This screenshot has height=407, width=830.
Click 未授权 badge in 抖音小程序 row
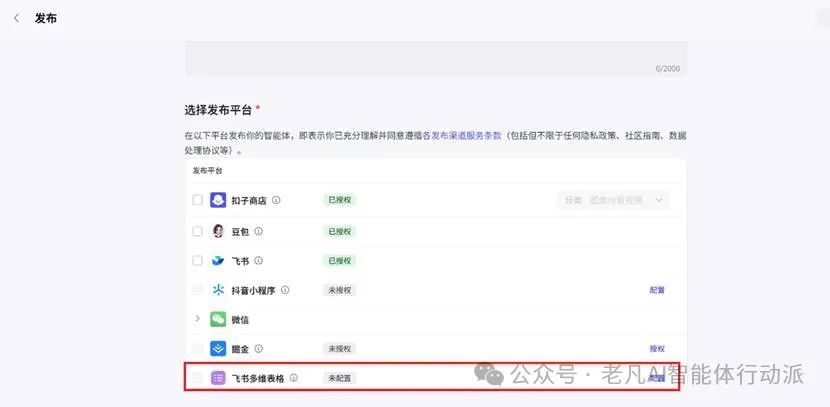[339, 290]
